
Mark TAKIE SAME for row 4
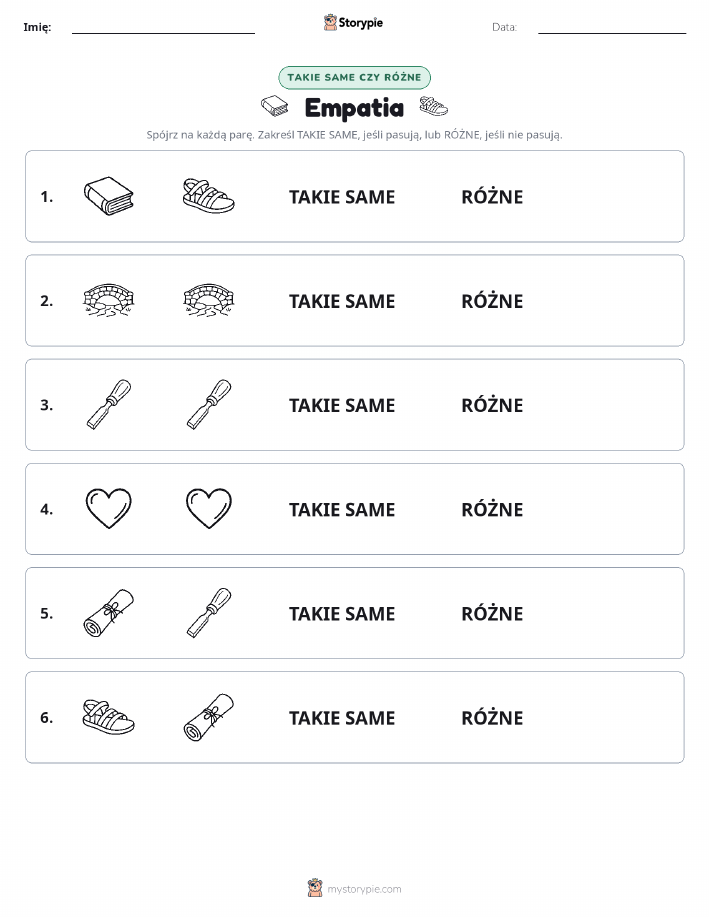tap(342, 509)
